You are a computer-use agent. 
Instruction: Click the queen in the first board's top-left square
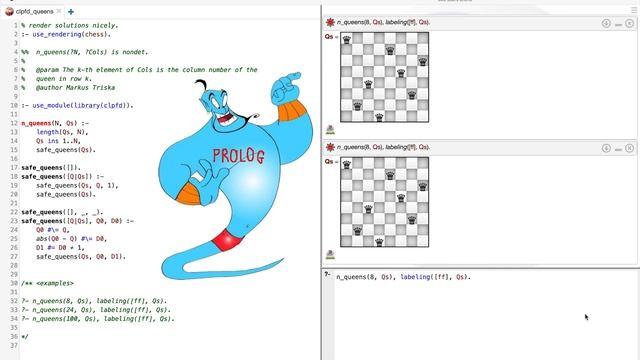tap(347, 40)
